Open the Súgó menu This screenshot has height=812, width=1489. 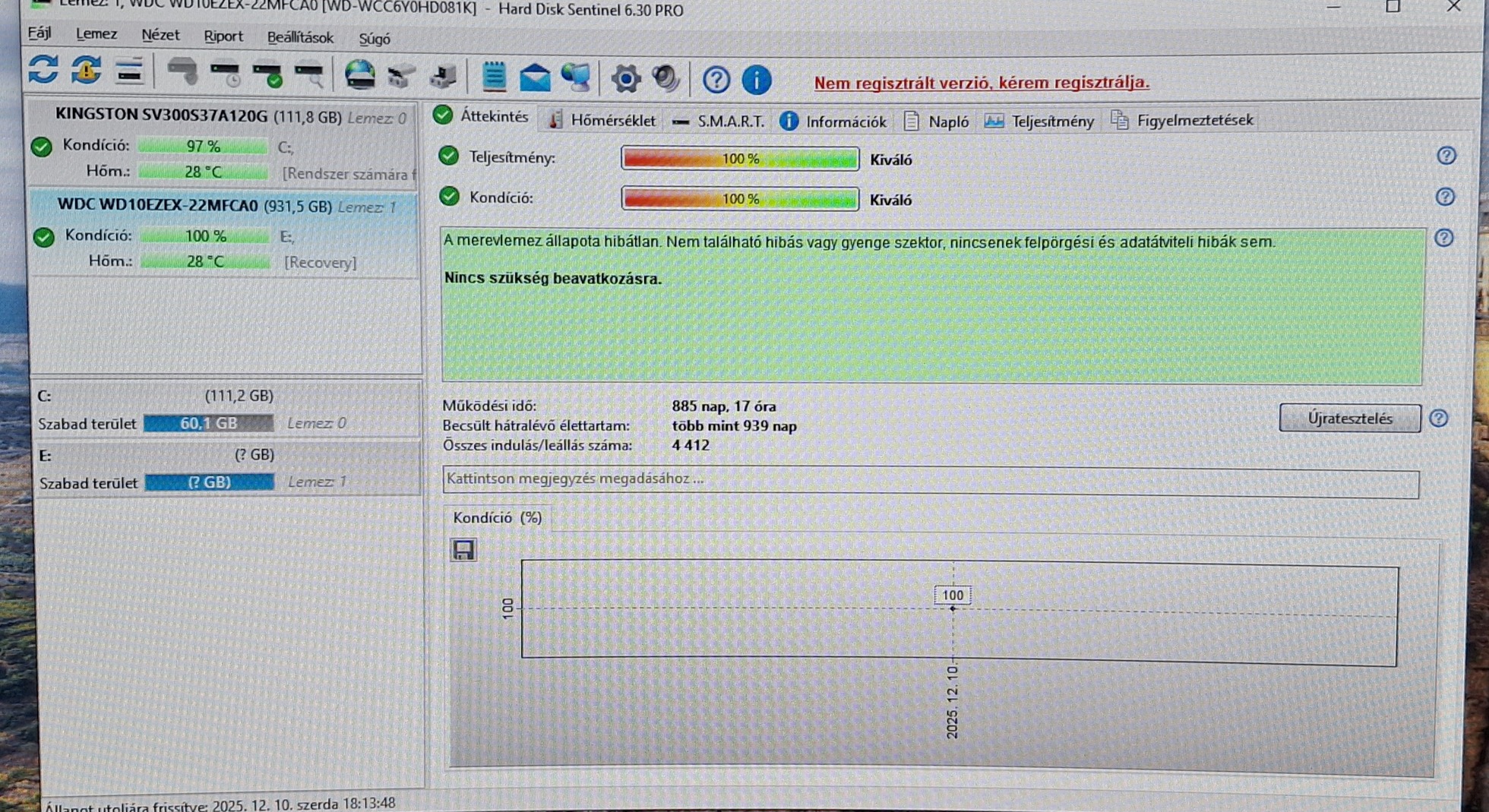pos(375,39)
